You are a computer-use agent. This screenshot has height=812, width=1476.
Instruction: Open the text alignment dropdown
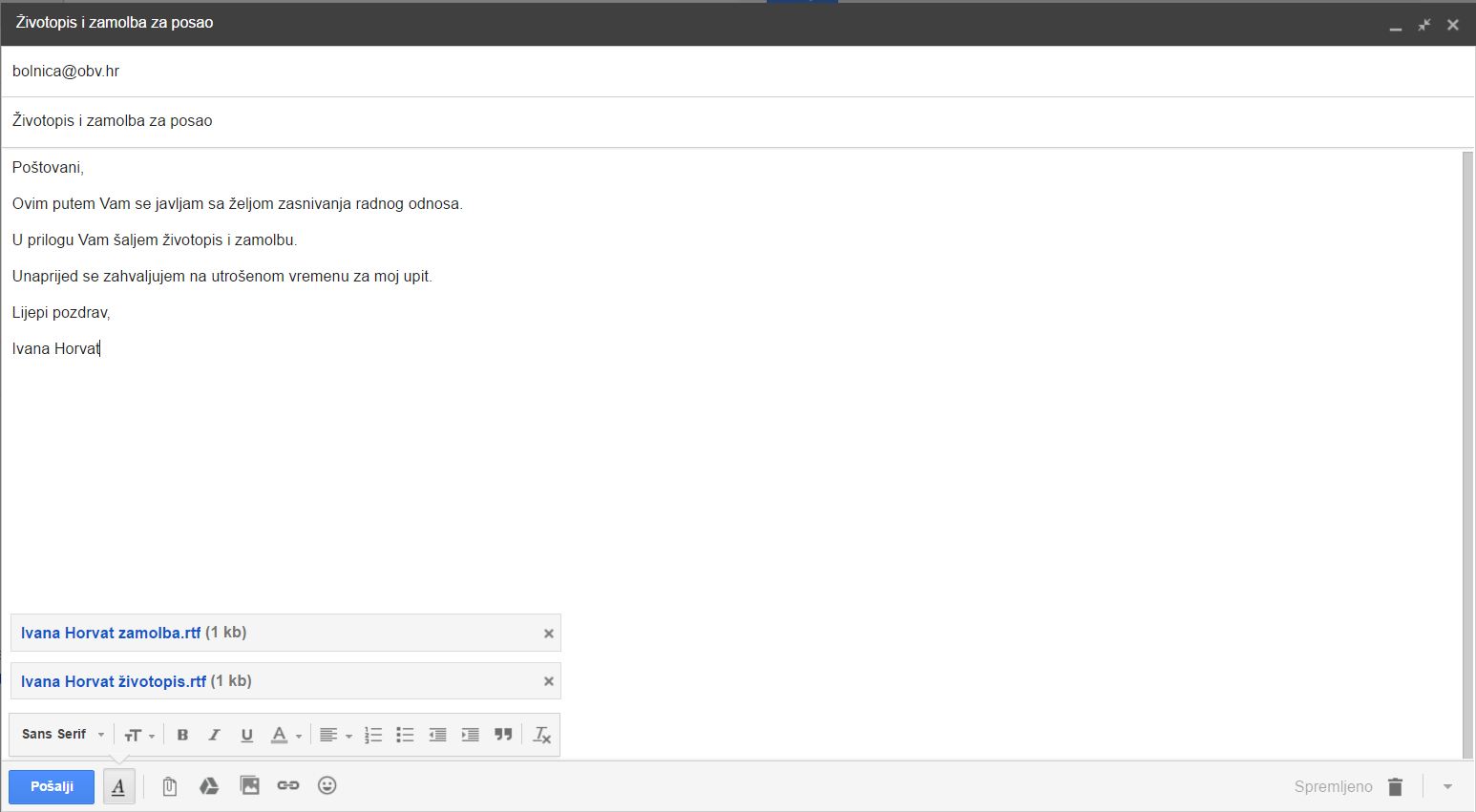(335, 735)
